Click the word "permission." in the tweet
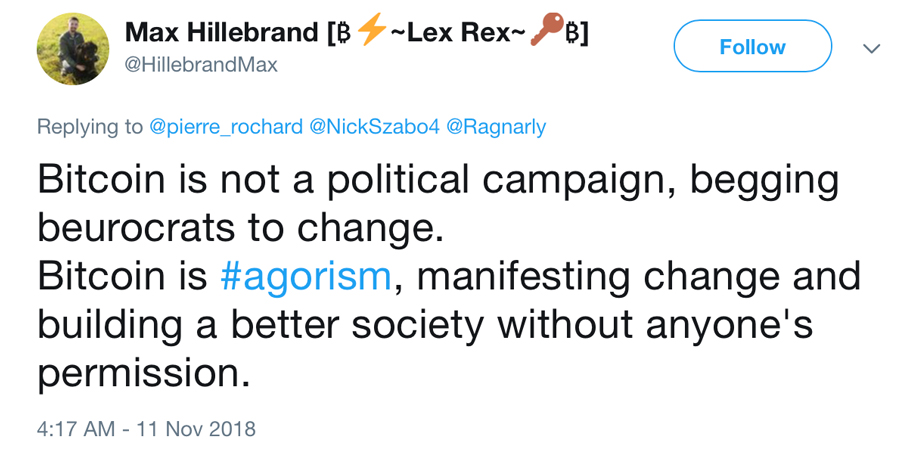 point(143,373)
